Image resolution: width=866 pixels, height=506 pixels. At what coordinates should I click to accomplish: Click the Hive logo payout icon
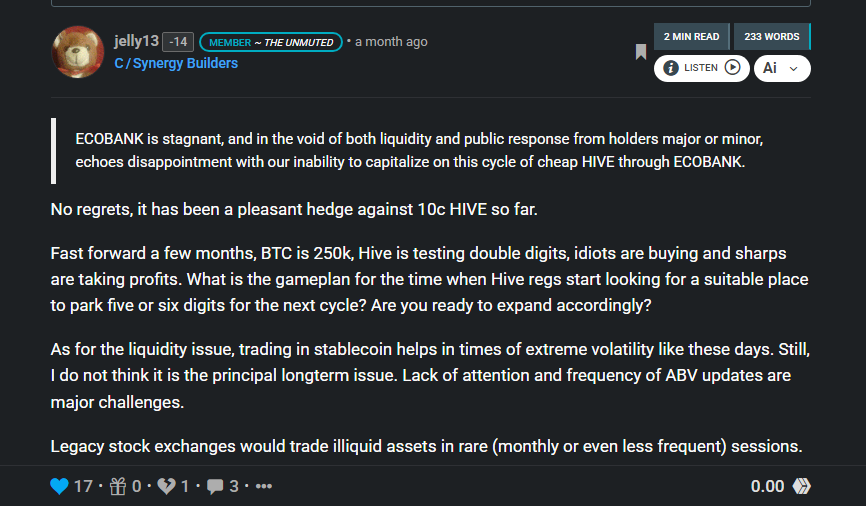(801, 486)
